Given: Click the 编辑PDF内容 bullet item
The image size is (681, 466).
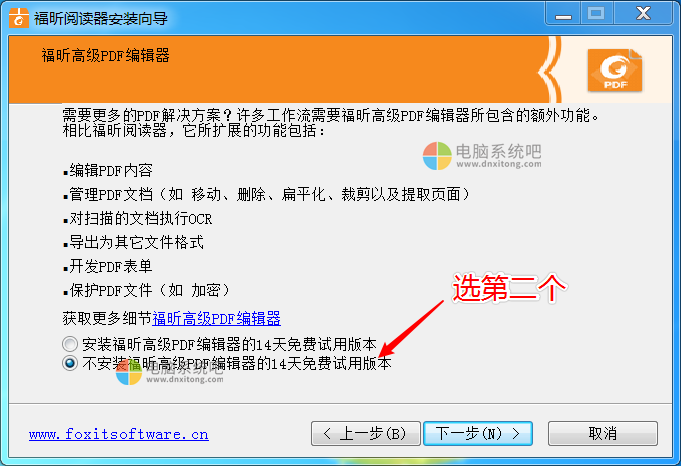Looking at the screenshot, I should (108, 170).
